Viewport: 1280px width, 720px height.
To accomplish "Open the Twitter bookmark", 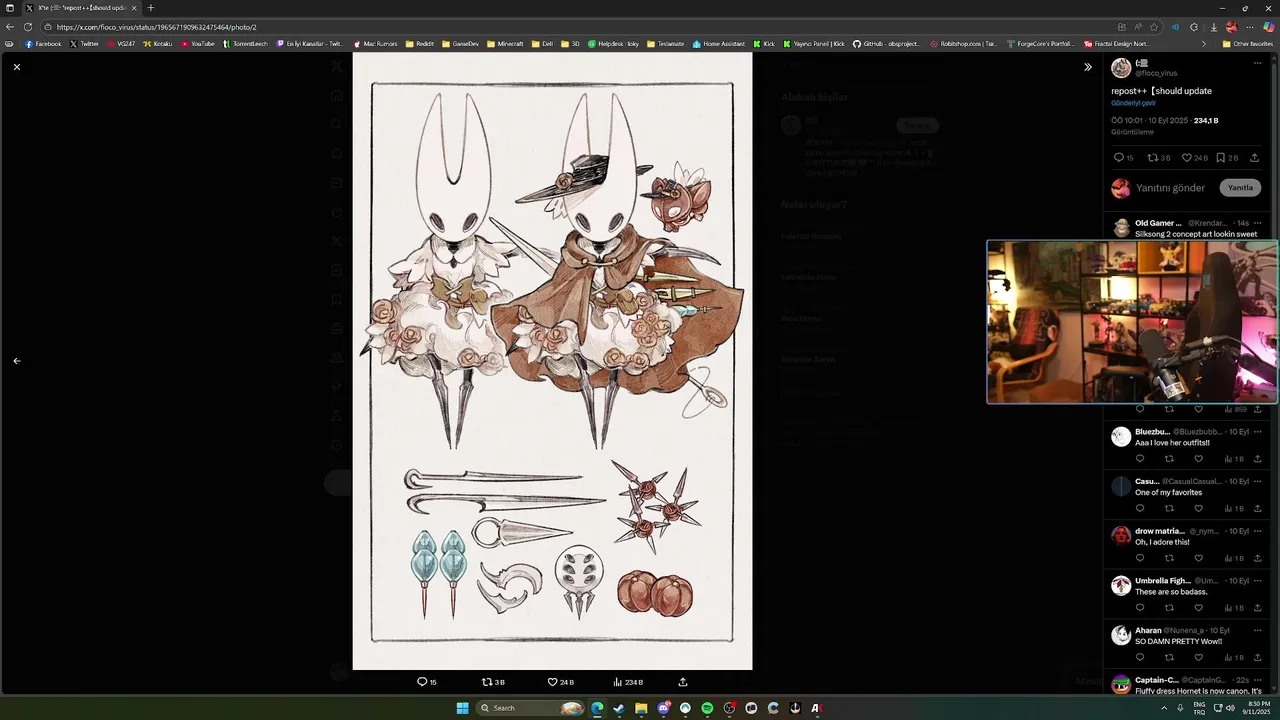I will point(84,44).
